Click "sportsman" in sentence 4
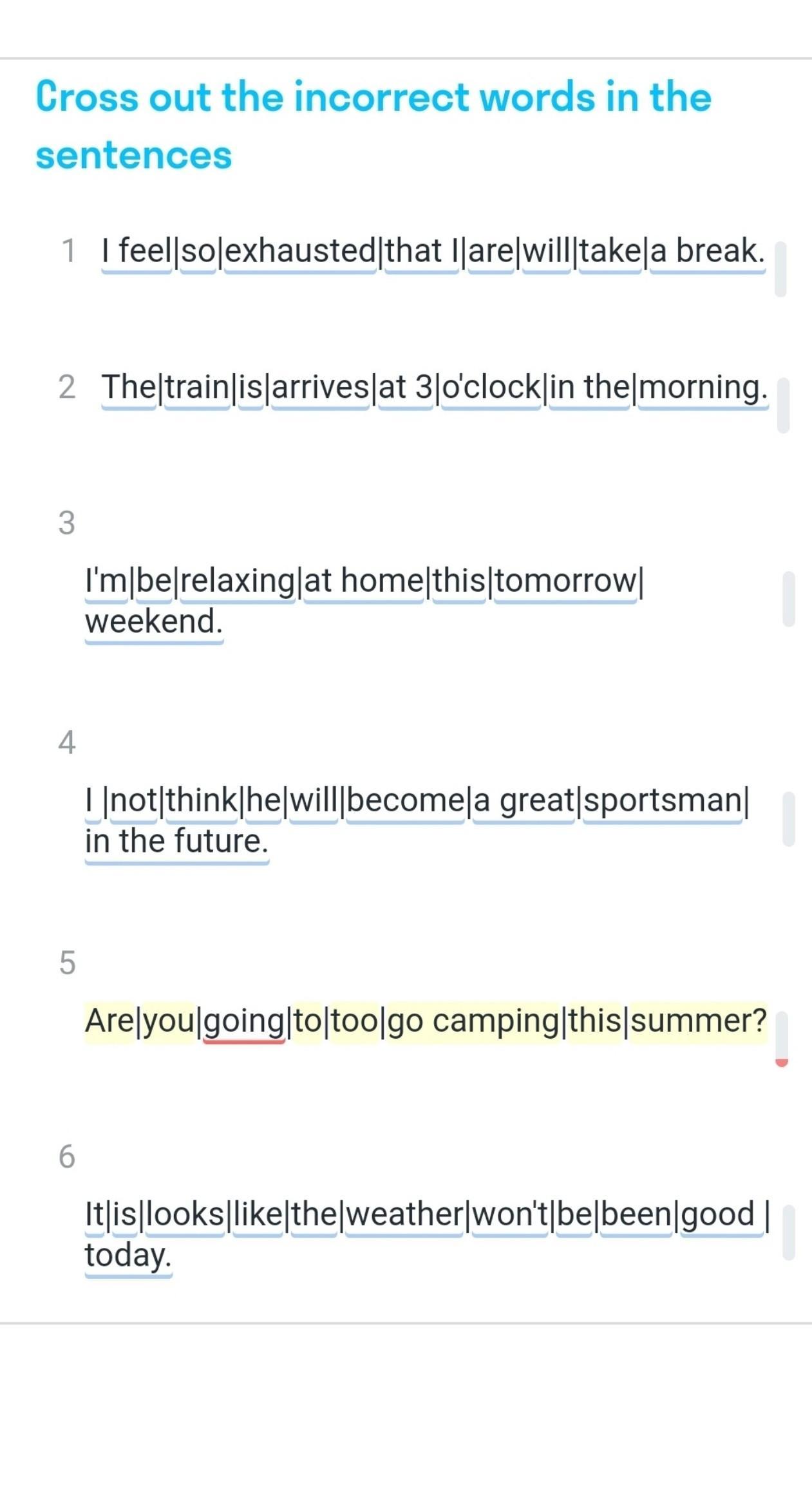This screenshot has width=812, height=1492. (x=663, y=800)
